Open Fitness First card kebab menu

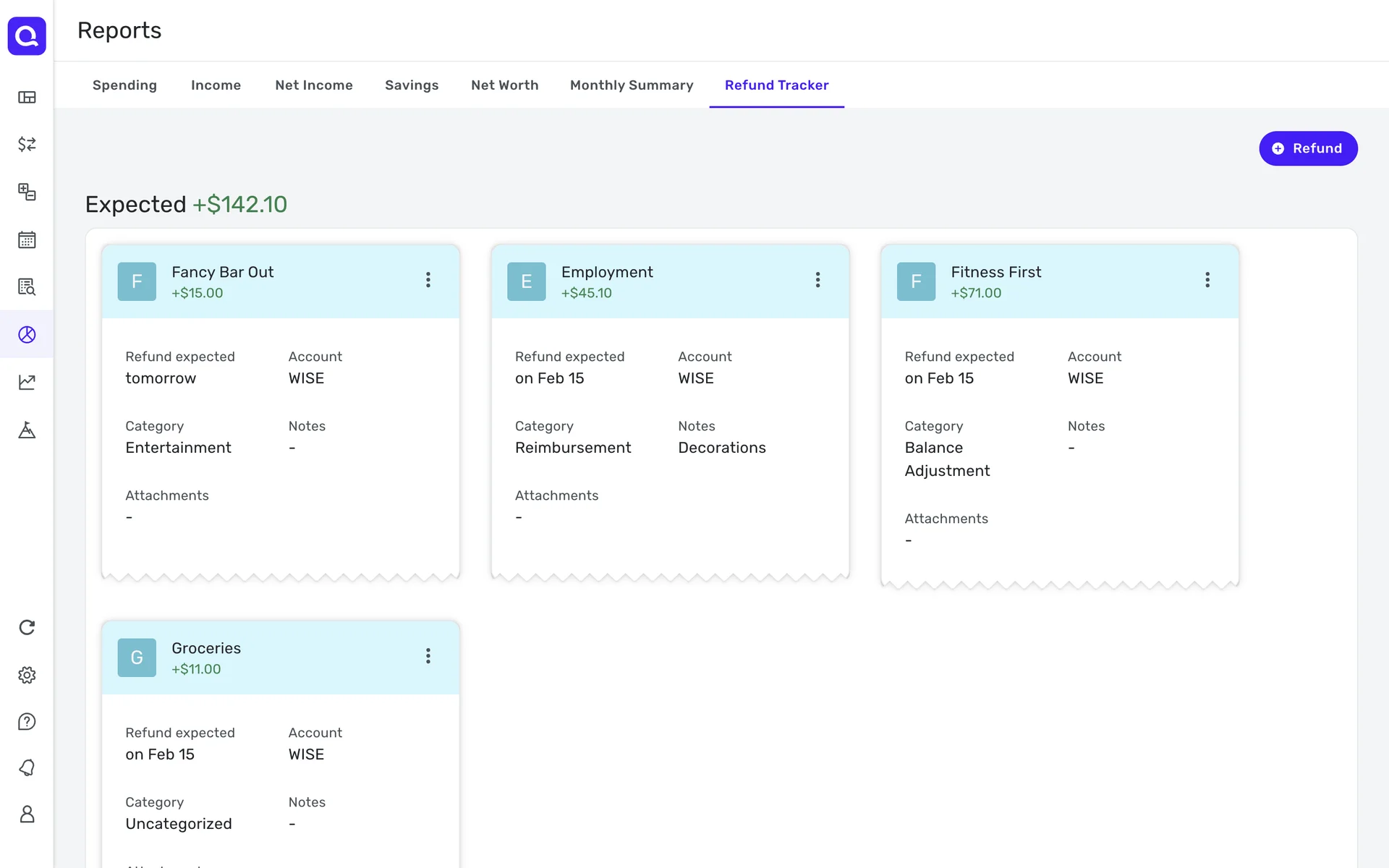click(1207, 280)
